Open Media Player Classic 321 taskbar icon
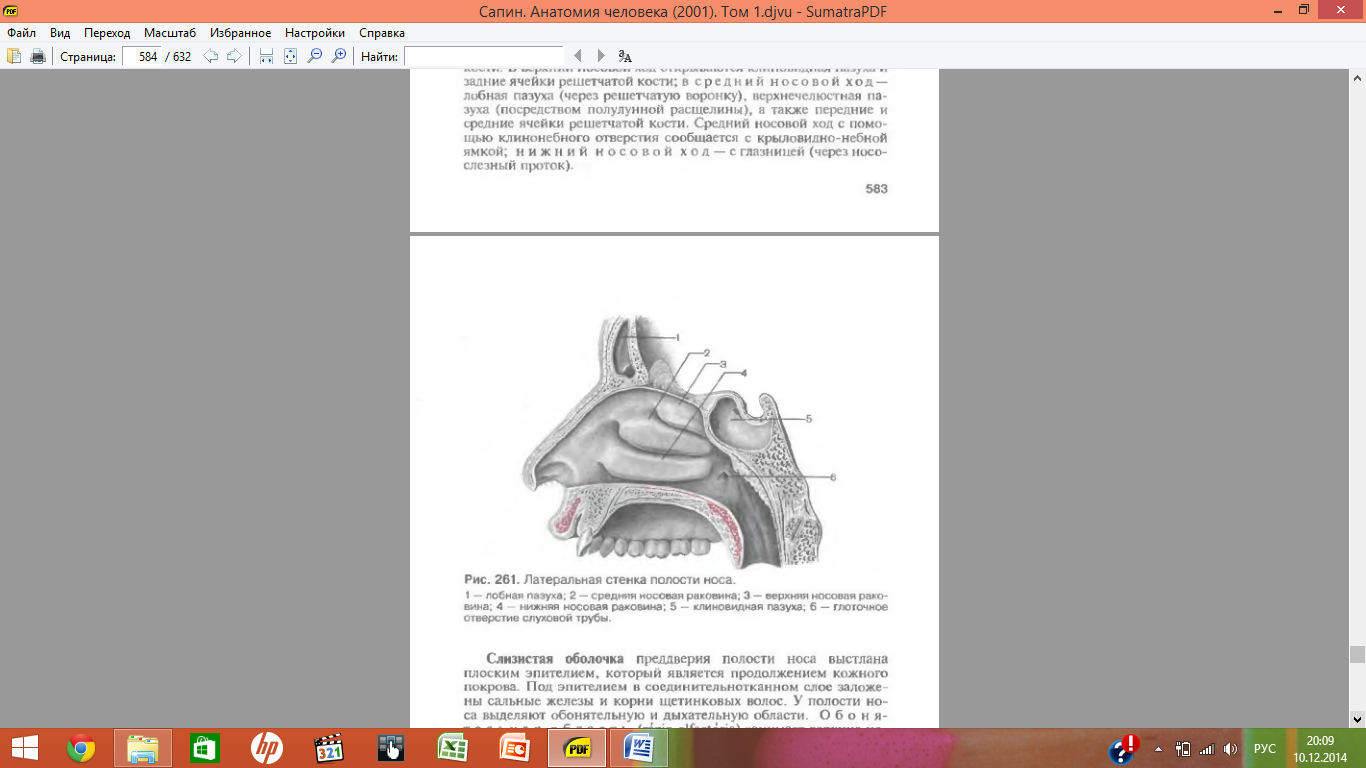 click(x=329, y=747)
